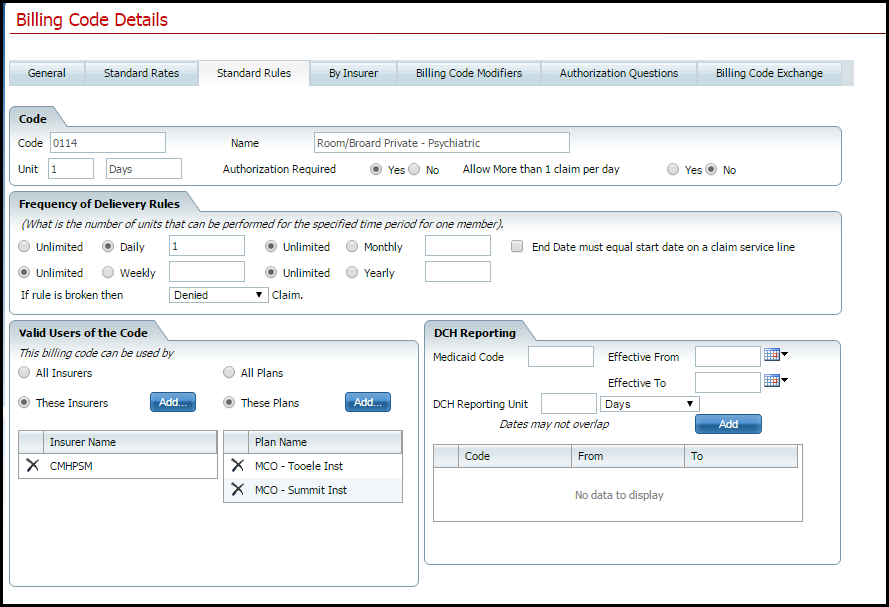
Task: Open the Billing Code Modifiers tab
Action: point(468,73)
